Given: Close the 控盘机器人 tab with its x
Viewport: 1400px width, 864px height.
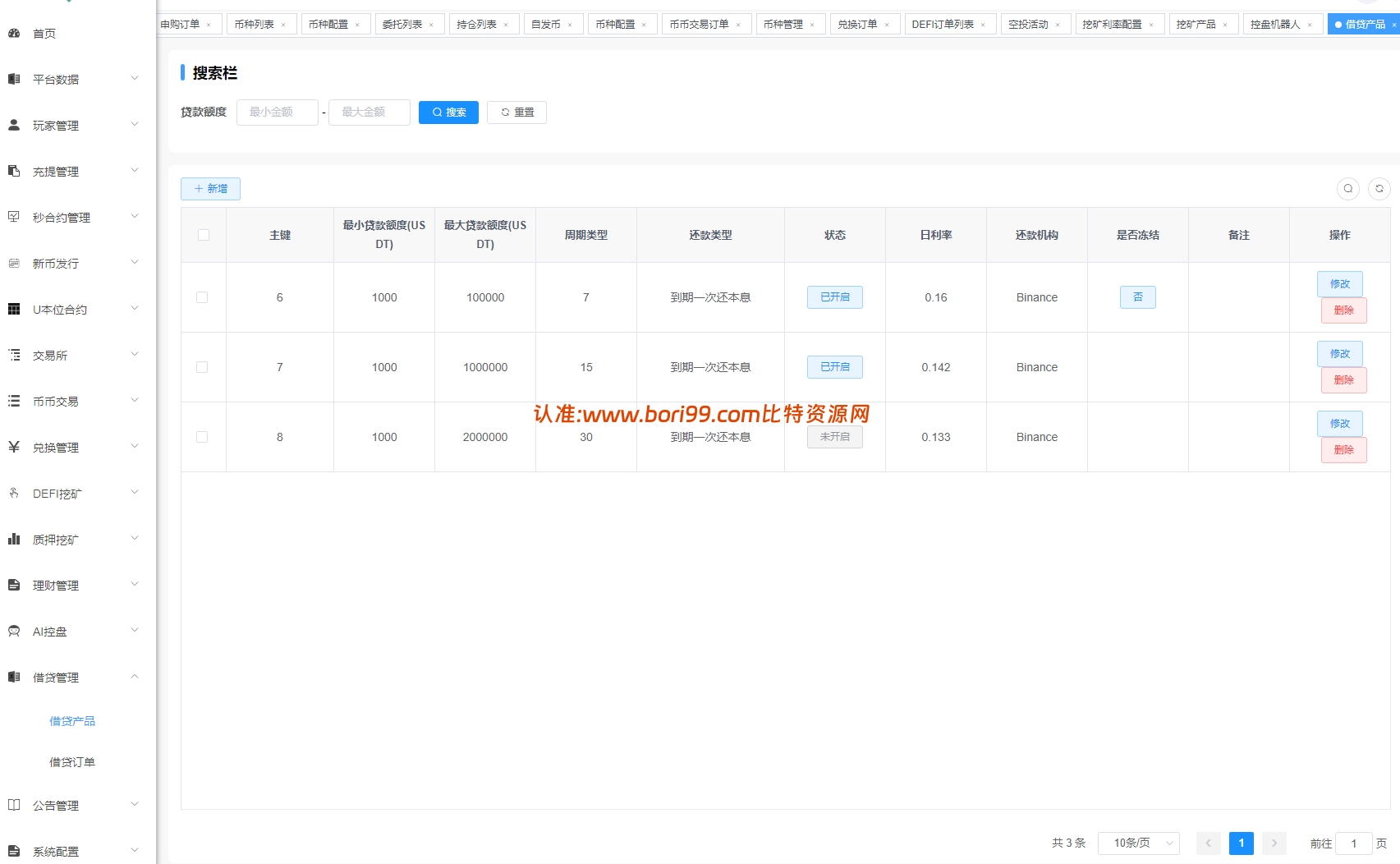Looking at the screenshot, I should pyautogui.click(x=1310, y=25).
